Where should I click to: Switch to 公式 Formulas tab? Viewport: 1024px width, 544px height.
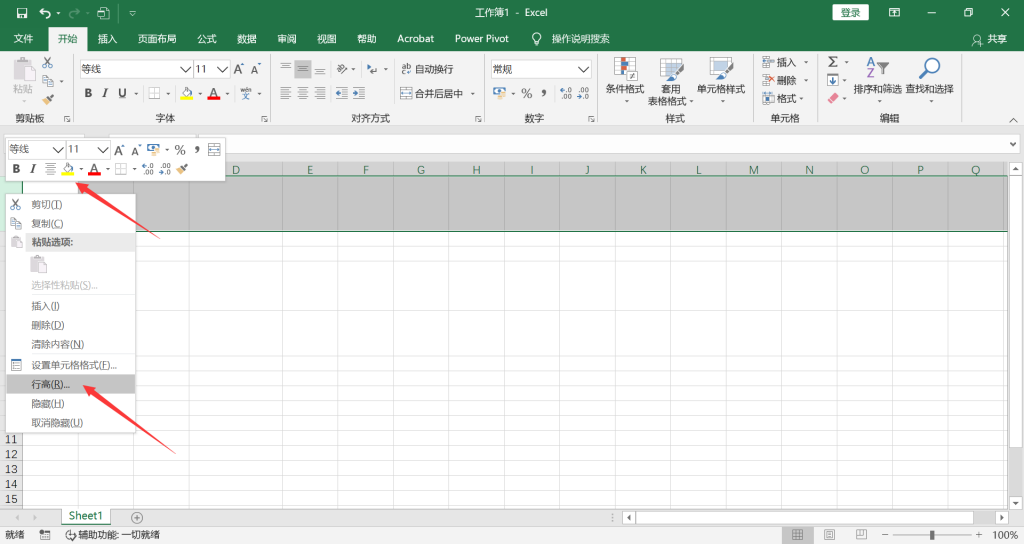tap(206, 39)
